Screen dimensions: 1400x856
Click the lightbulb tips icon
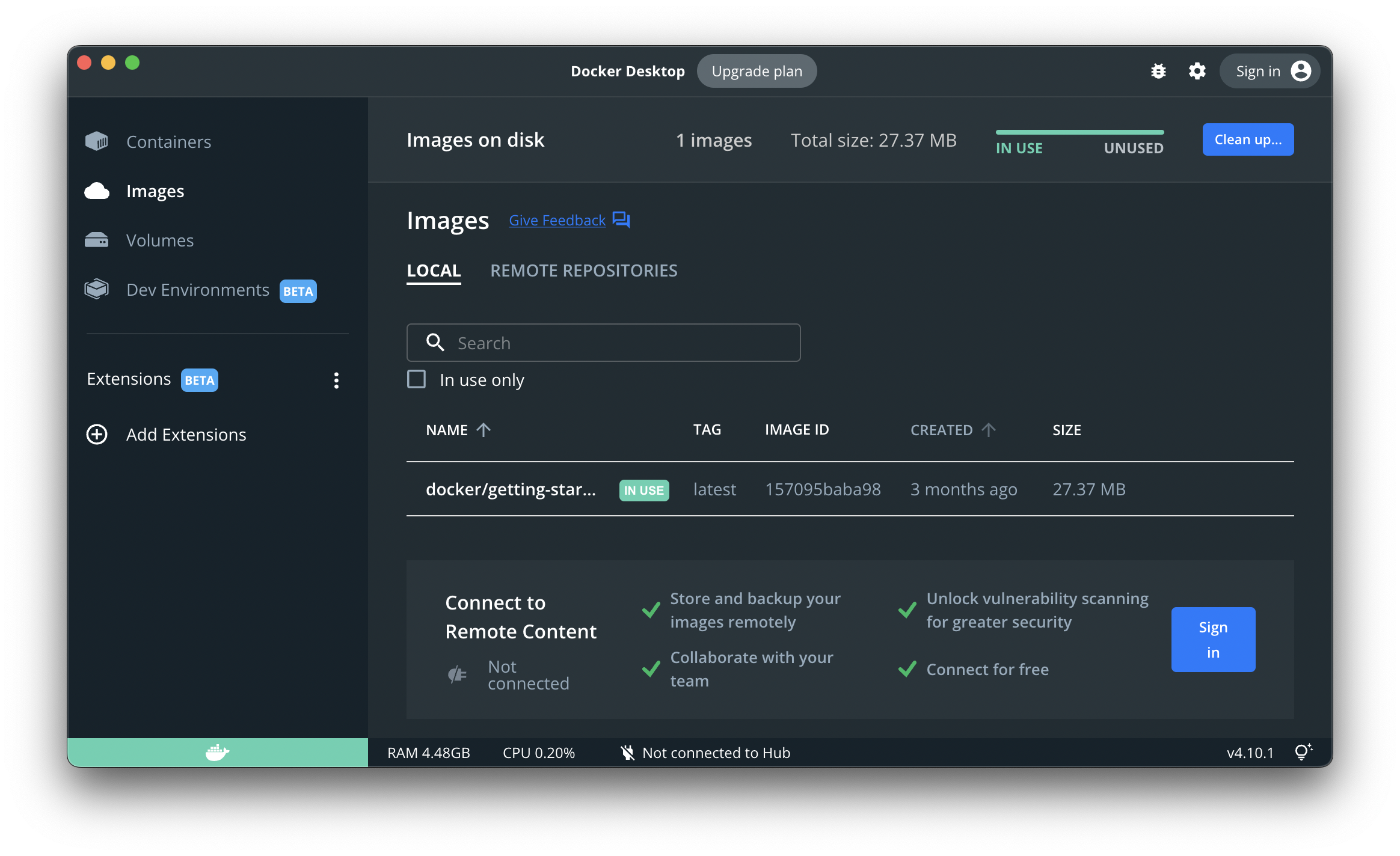coord(1303,752)
